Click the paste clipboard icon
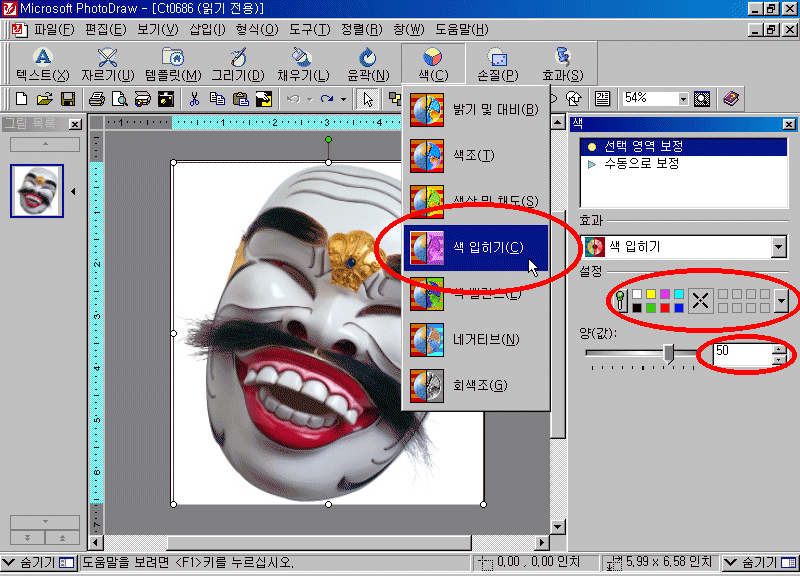Viewport: 800px width, 576px height. coord(240,99)
